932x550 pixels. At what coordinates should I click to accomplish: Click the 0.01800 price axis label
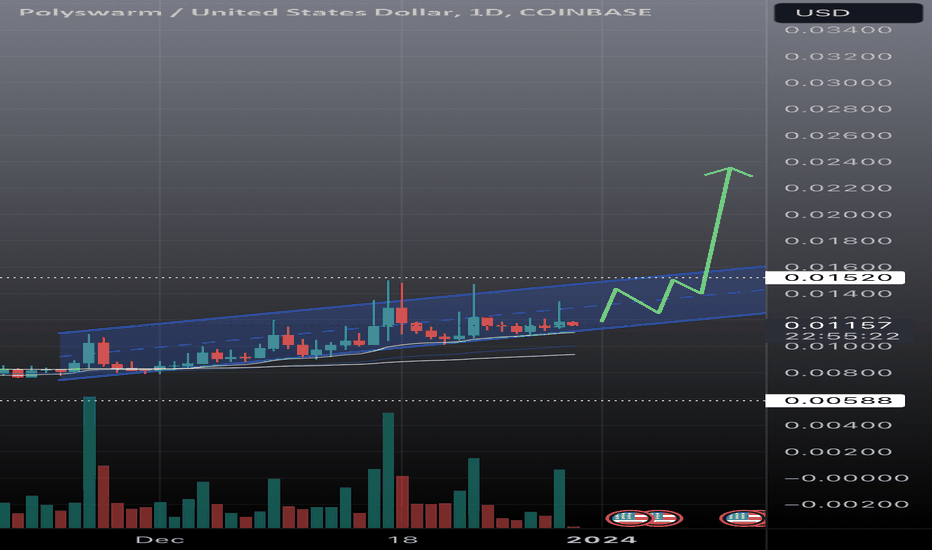click(x=838, y=241)
